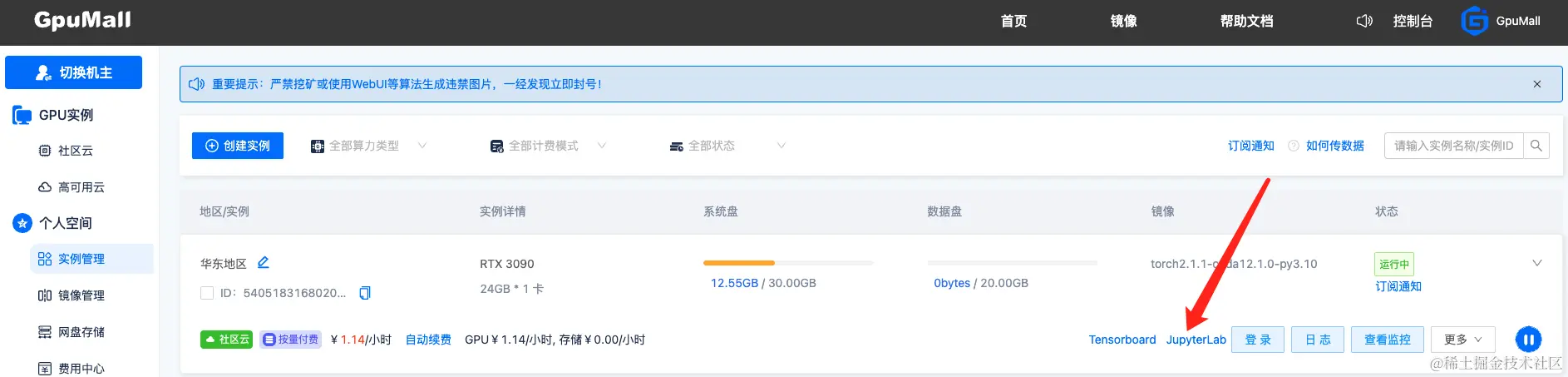Select 高可用云 in sidebar
This screenshot has width=1568, height=377.
80,187
